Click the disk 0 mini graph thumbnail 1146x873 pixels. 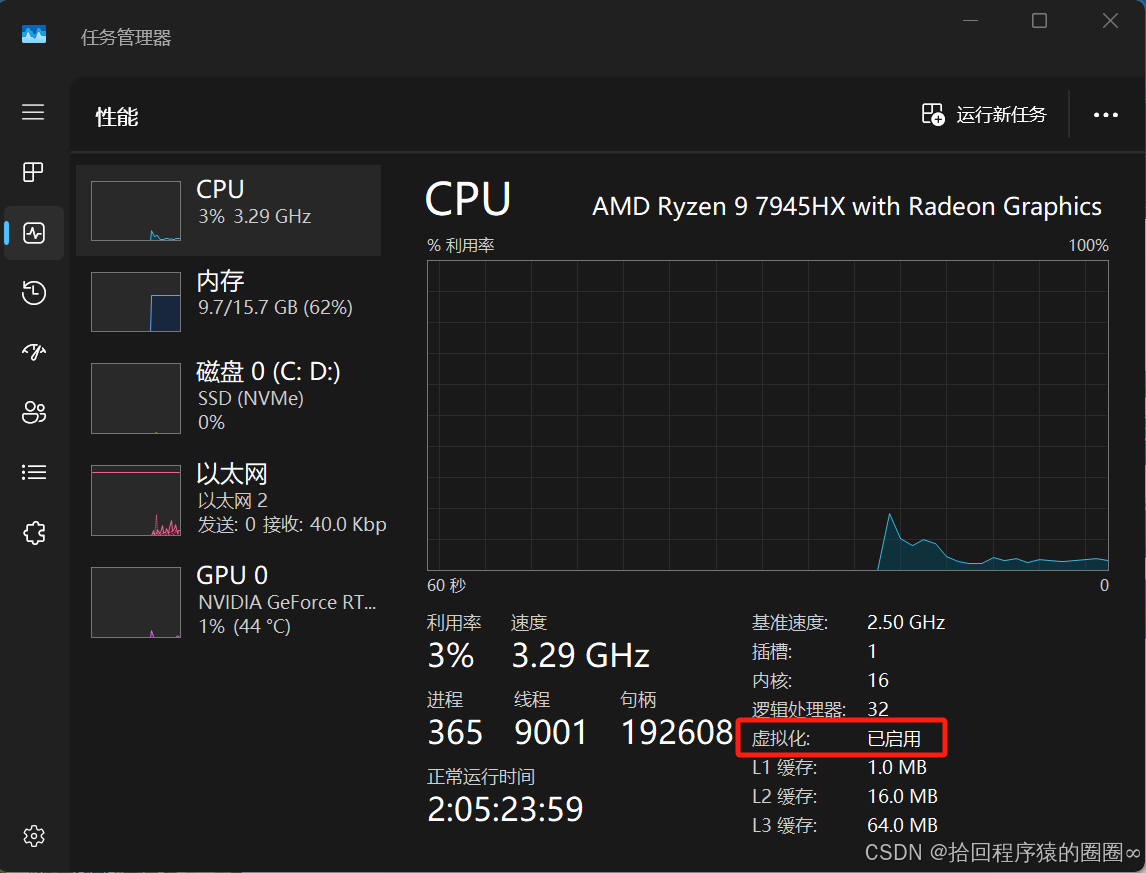136,398
